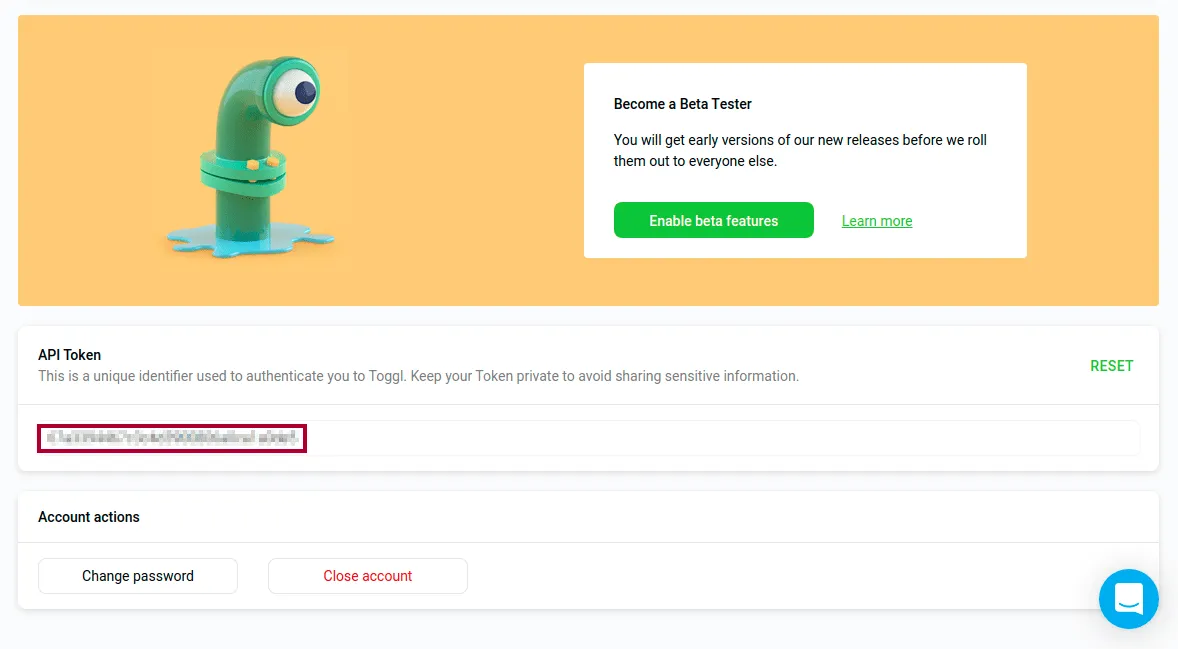Click the blue puddle under the mascot
The image size is (1178, 649).
coord(250,240)
